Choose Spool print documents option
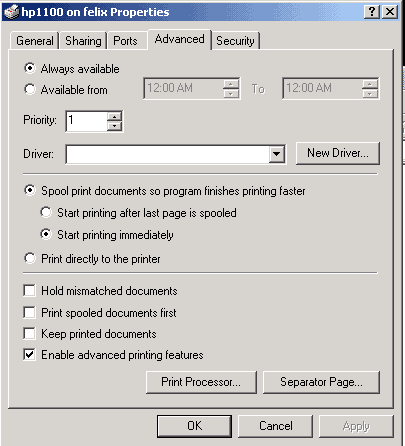The width and height of the screenshot is (405, 446). point(30,190)
